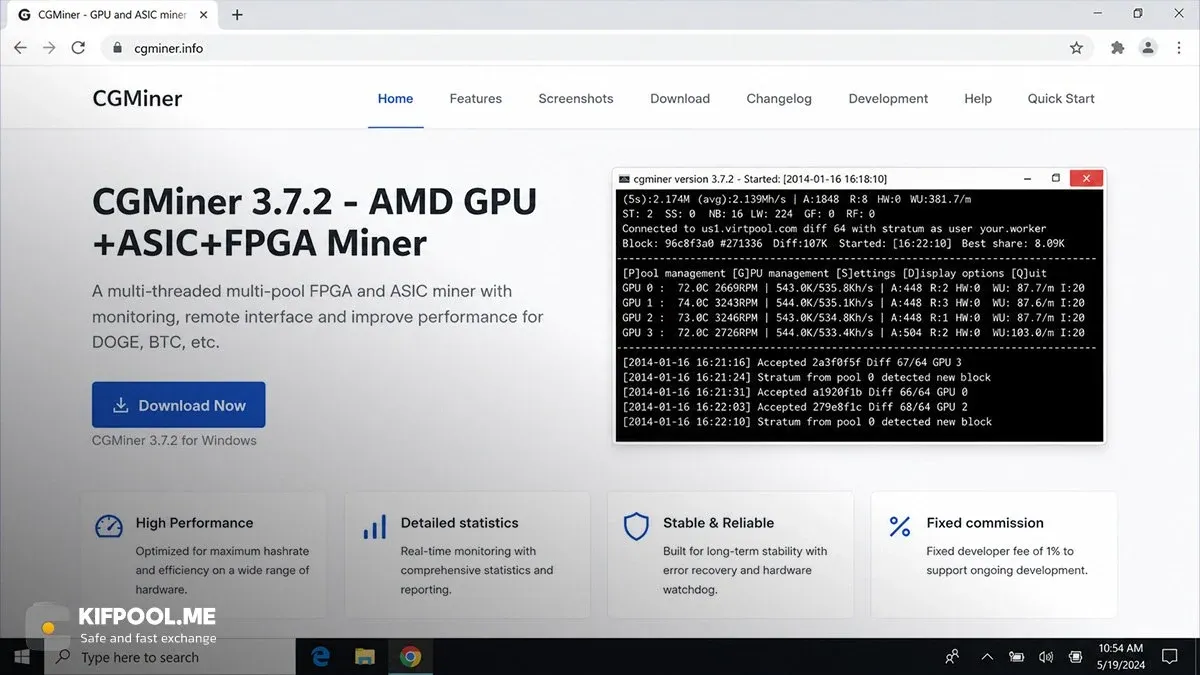Click the Download Now button
Viewport: 1200px width, 675px height.
click(x=179, y=405)
